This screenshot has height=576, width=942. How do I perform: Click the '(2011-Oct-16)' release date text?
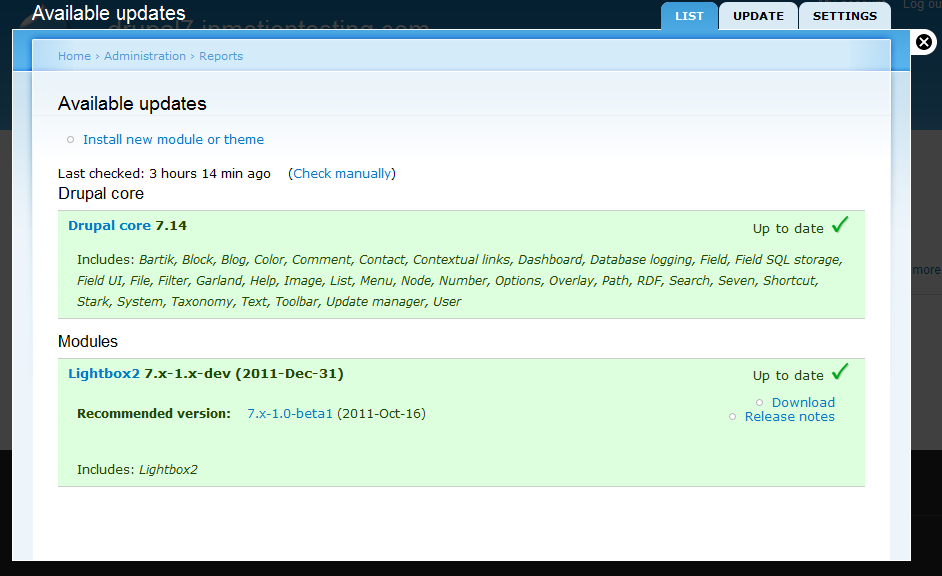(381, 414)
